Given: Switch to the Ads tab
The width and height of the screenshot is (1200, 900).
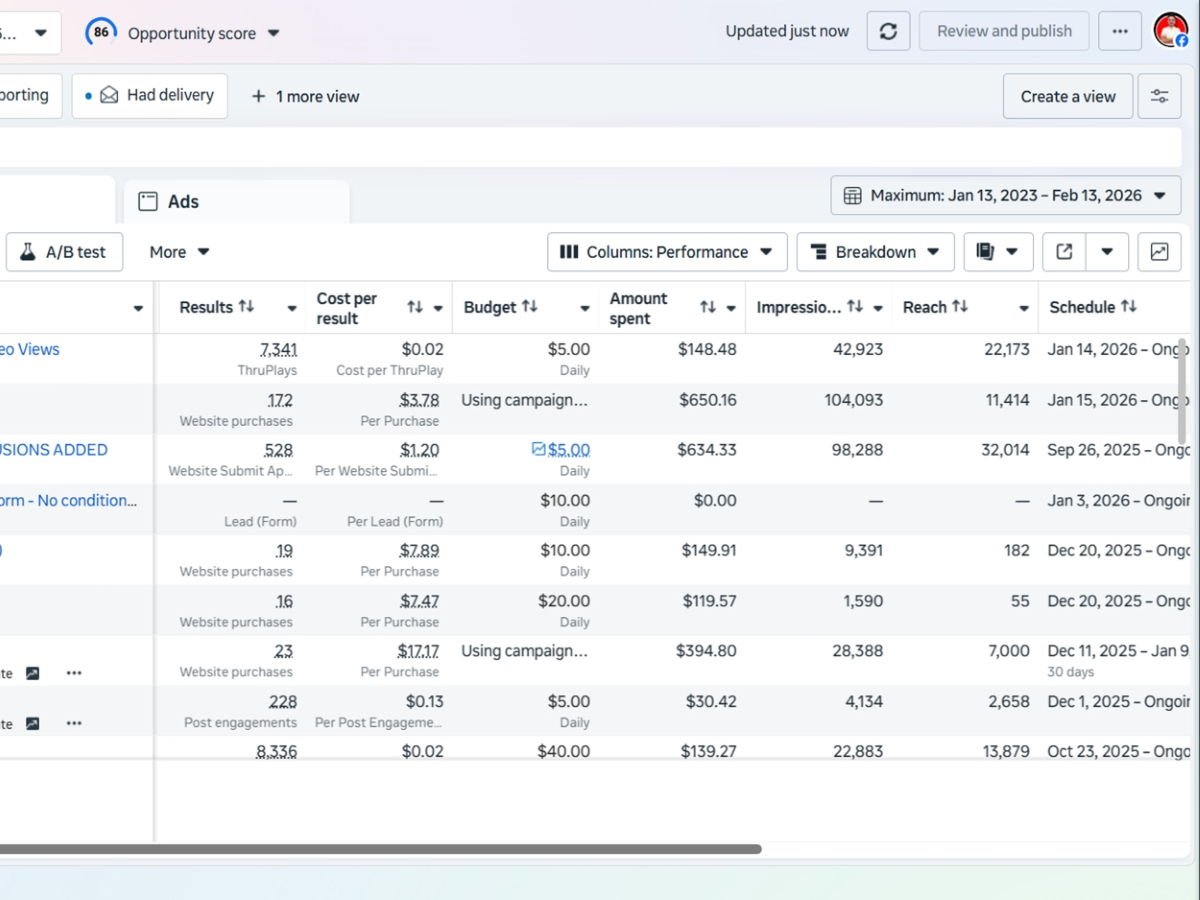Looking at the screenshot, I should (182, 201).
